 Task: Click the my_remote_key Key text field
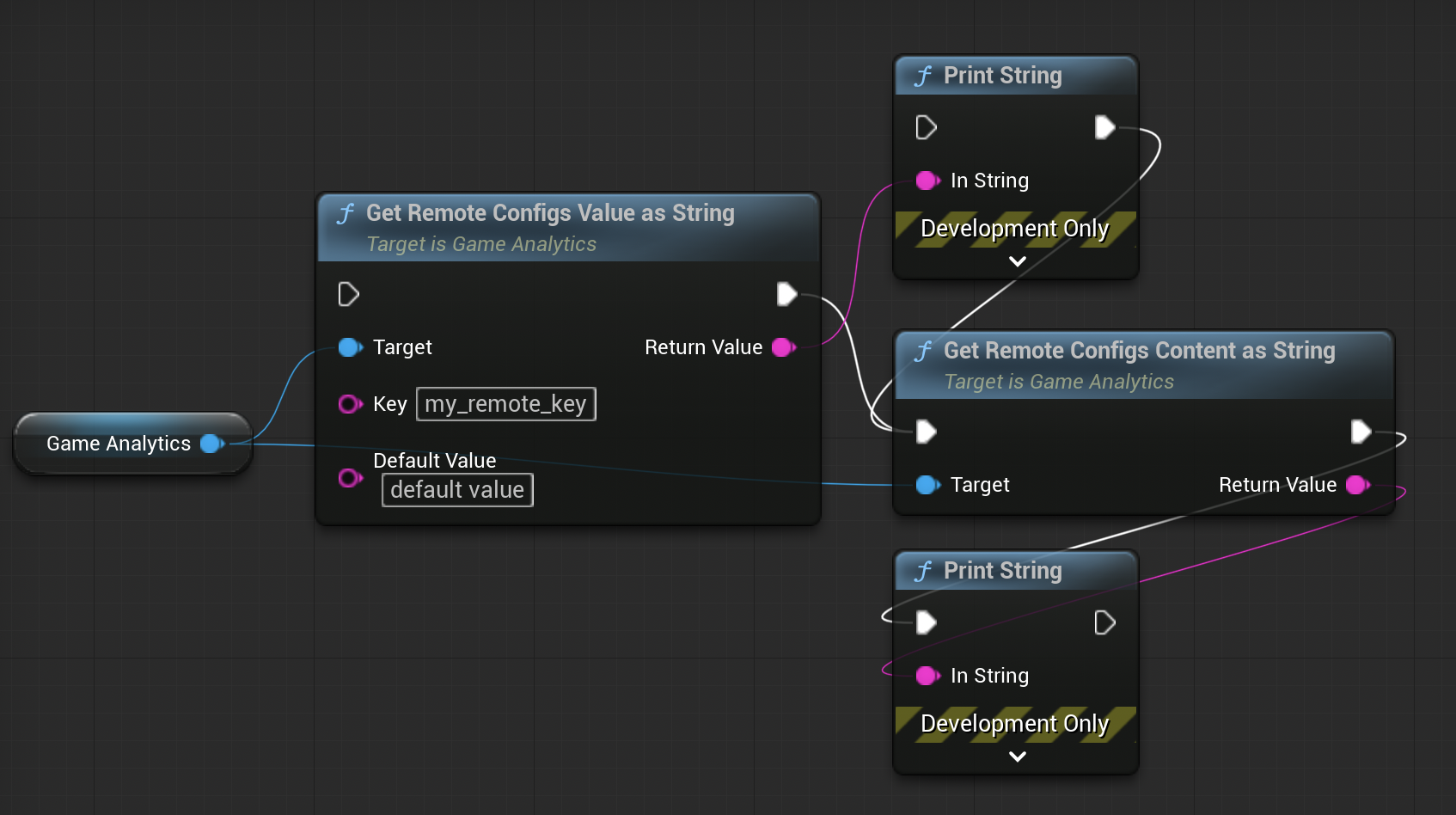(505, 404)
